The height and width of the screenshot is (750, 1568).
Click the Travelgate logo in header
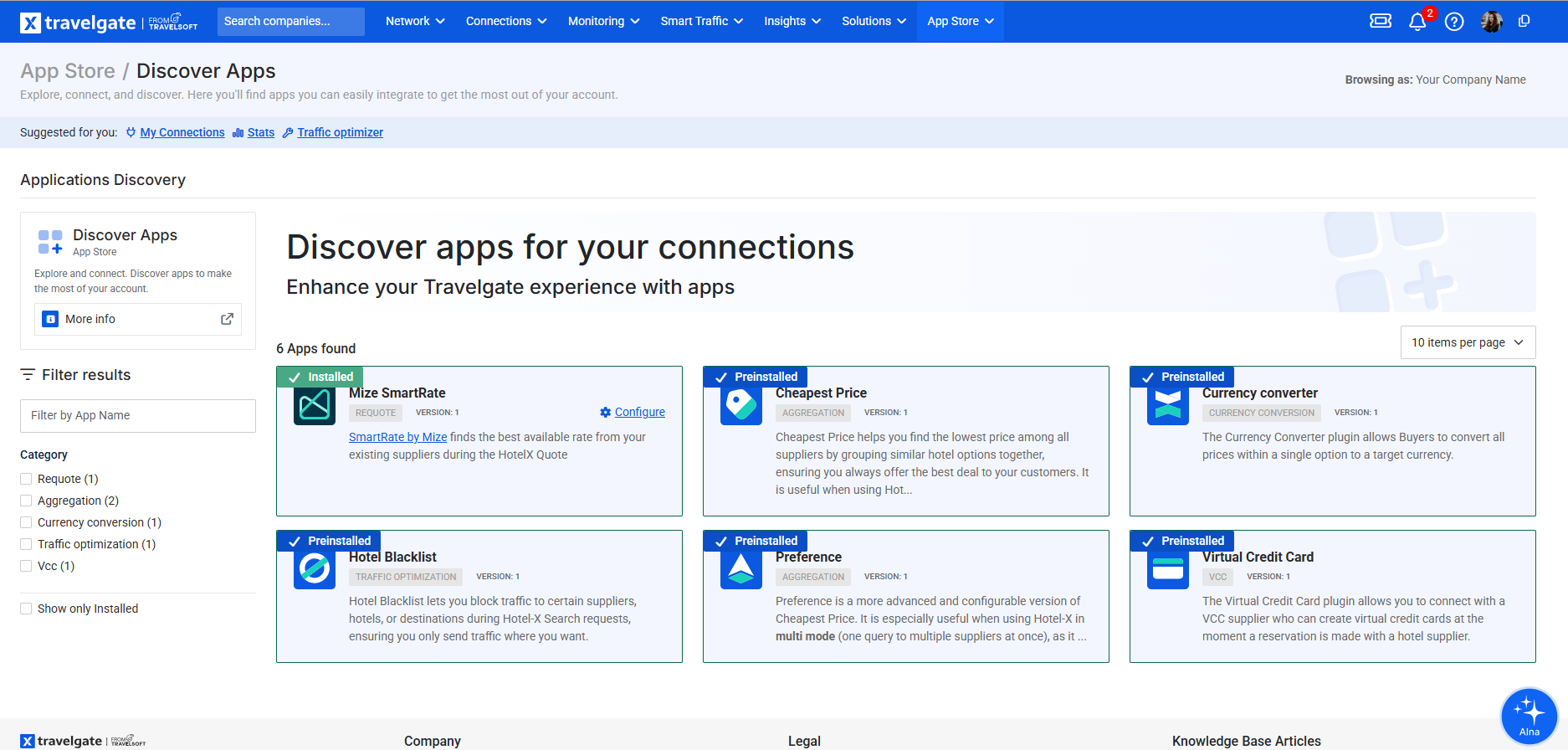(x=109, y=22)
